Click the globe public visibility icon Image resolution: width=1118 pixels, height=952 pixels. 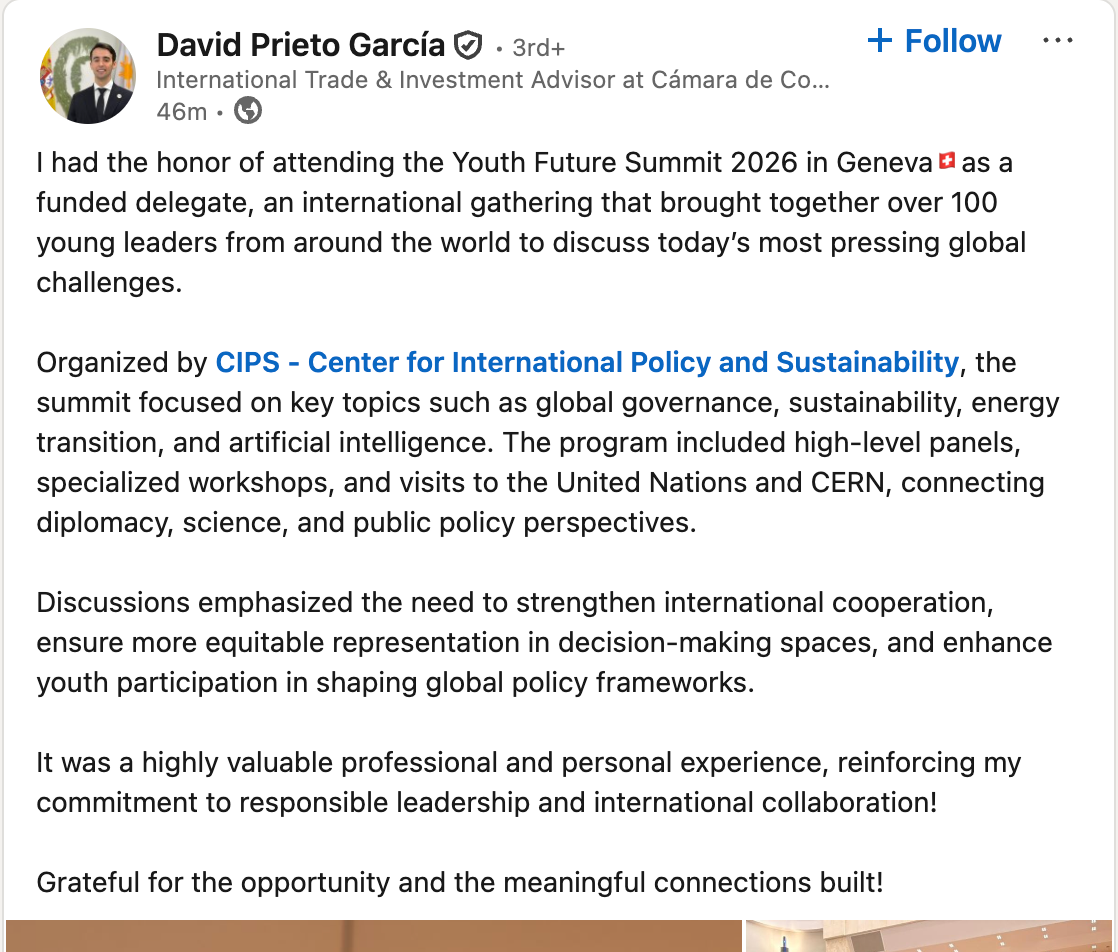[248, 111]
